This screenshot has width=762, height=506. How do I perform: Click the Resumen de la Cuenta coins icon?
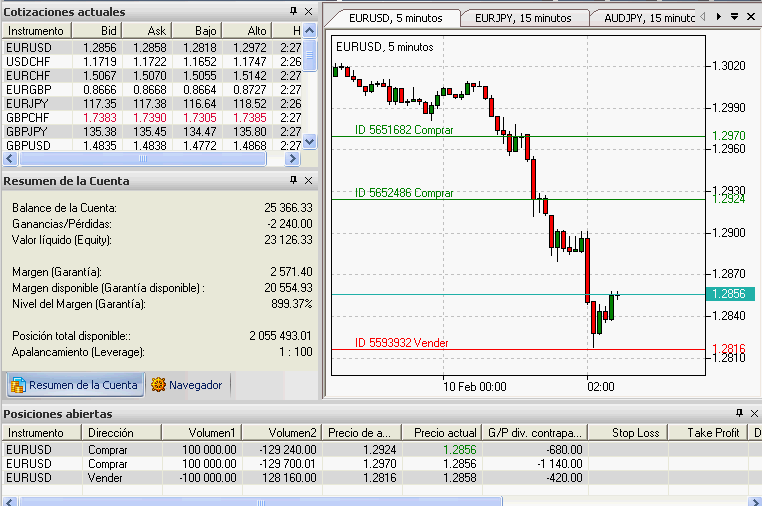click(x=18, y=385)
